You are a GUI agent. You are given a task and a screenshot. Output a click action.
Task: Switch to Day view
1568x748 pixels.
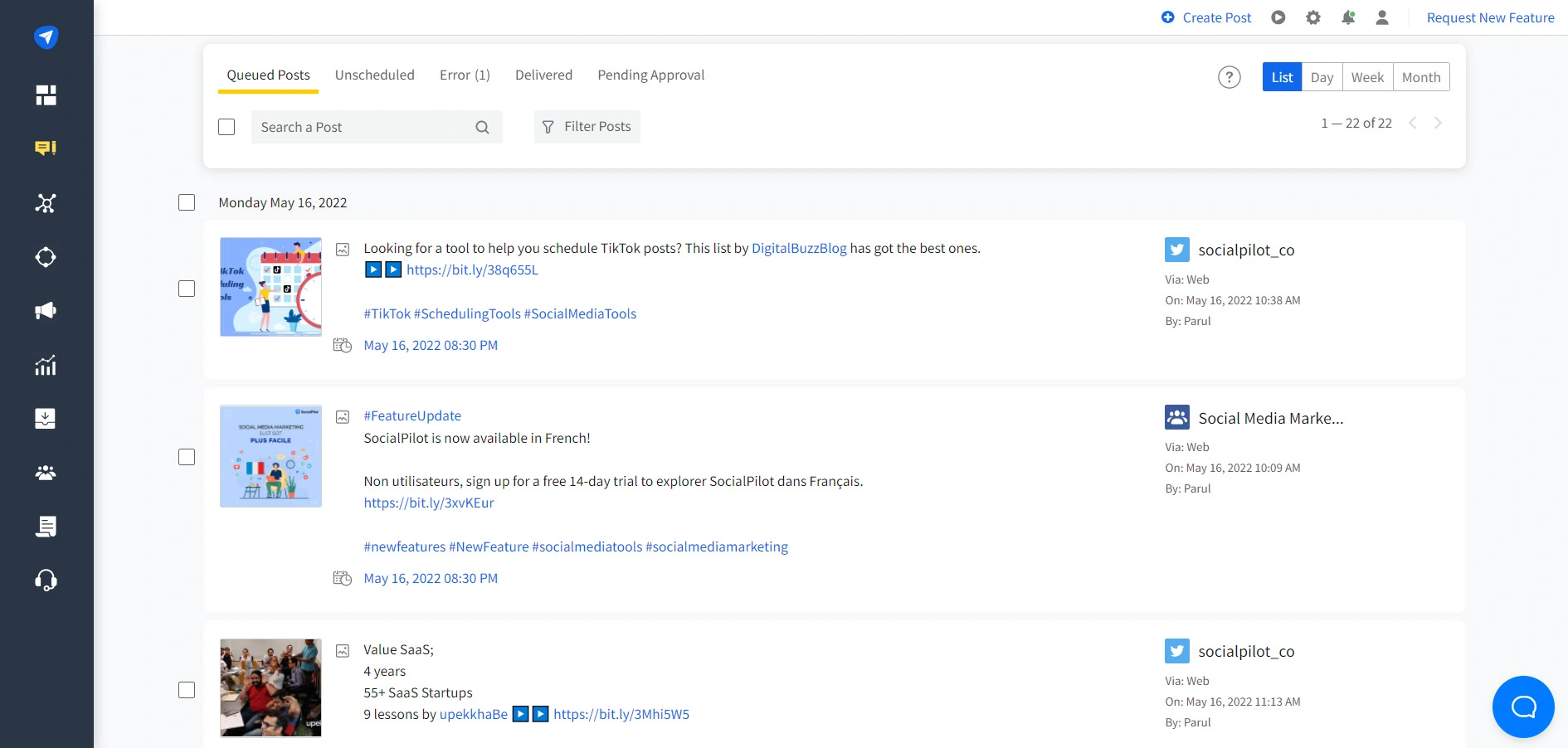(x=1322, y=77)
